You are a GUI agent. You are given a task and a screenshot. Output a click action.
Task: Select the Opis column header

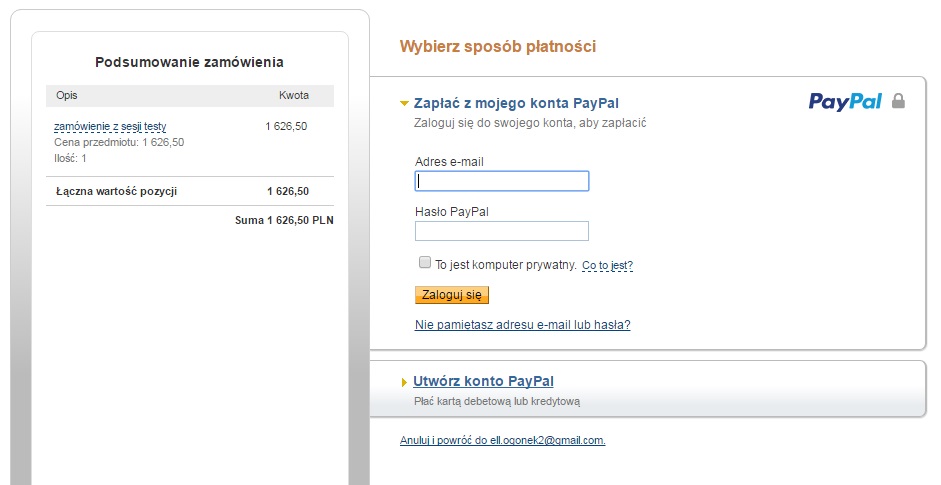(x=67, y=96)
